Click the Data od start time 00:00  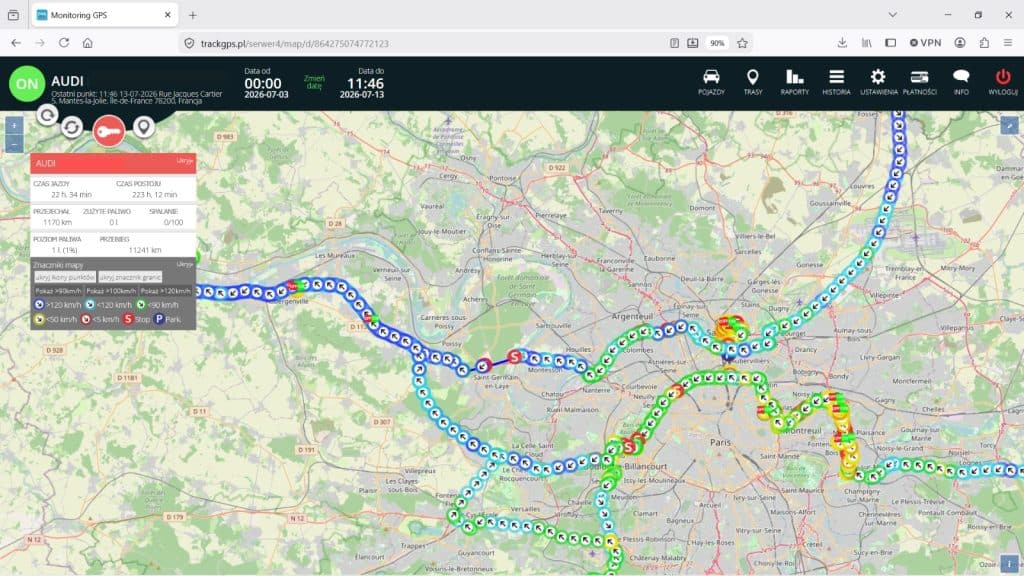tap(263, 84)
